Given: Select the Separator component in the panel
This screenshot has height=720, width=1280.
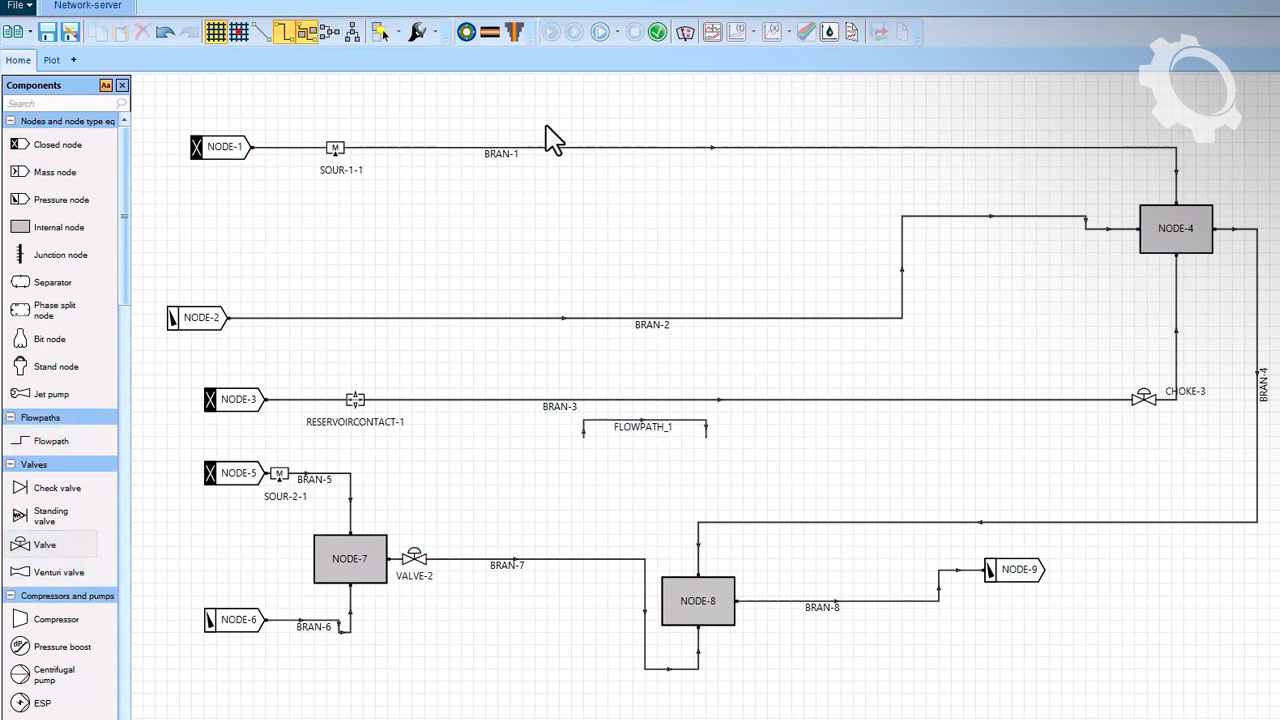Looking at the screenshot, I should 52,282.
